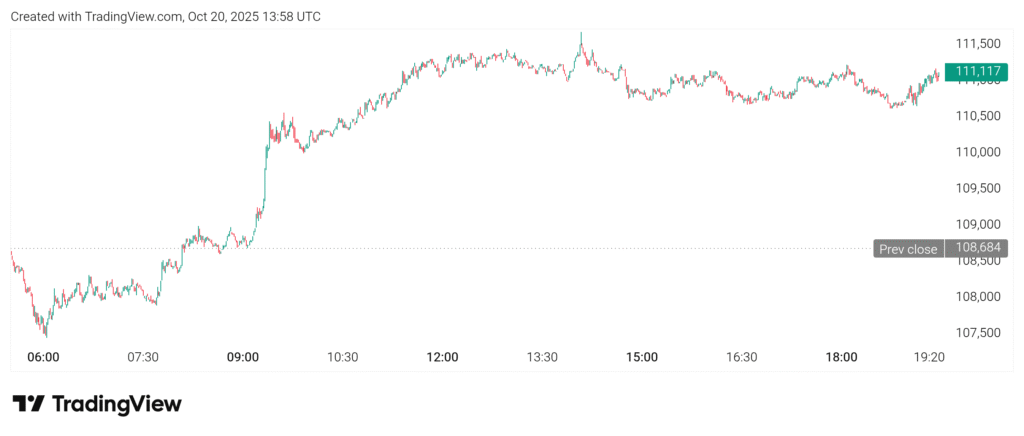Click the TradingView logo icon
Screen dimensions: 1024x436
point(29,404)
